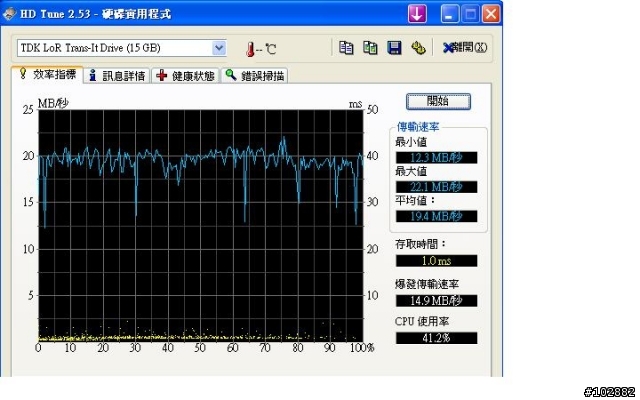640x400 pixels.
Task: Click the purple download arrow titlebar icon
Action: (x=417, y=14)
